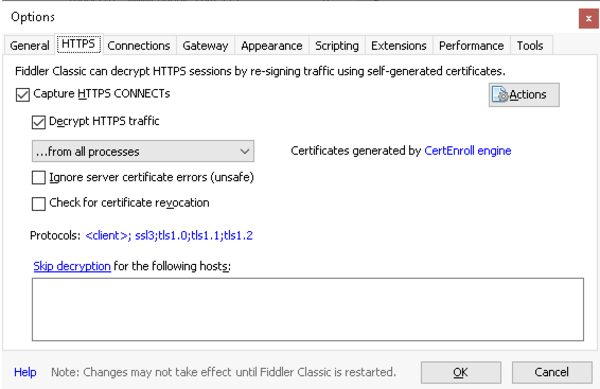Viewport: 600px width, 389px height.
Task: Open the Appearance tab
Action: point(272,46)
